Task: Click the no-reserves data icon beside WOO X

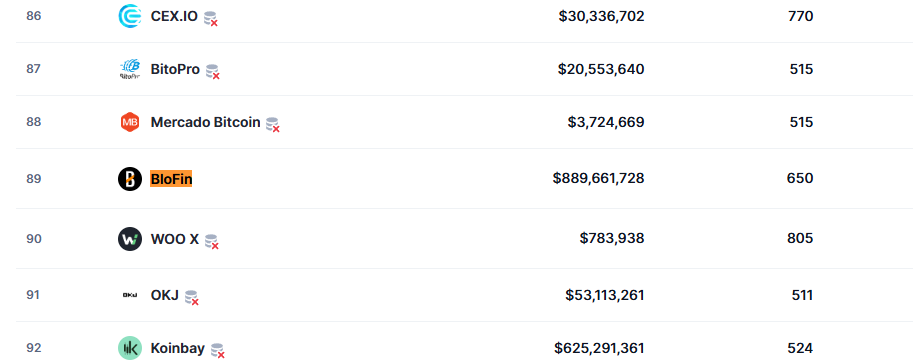Action: [211, 242]
